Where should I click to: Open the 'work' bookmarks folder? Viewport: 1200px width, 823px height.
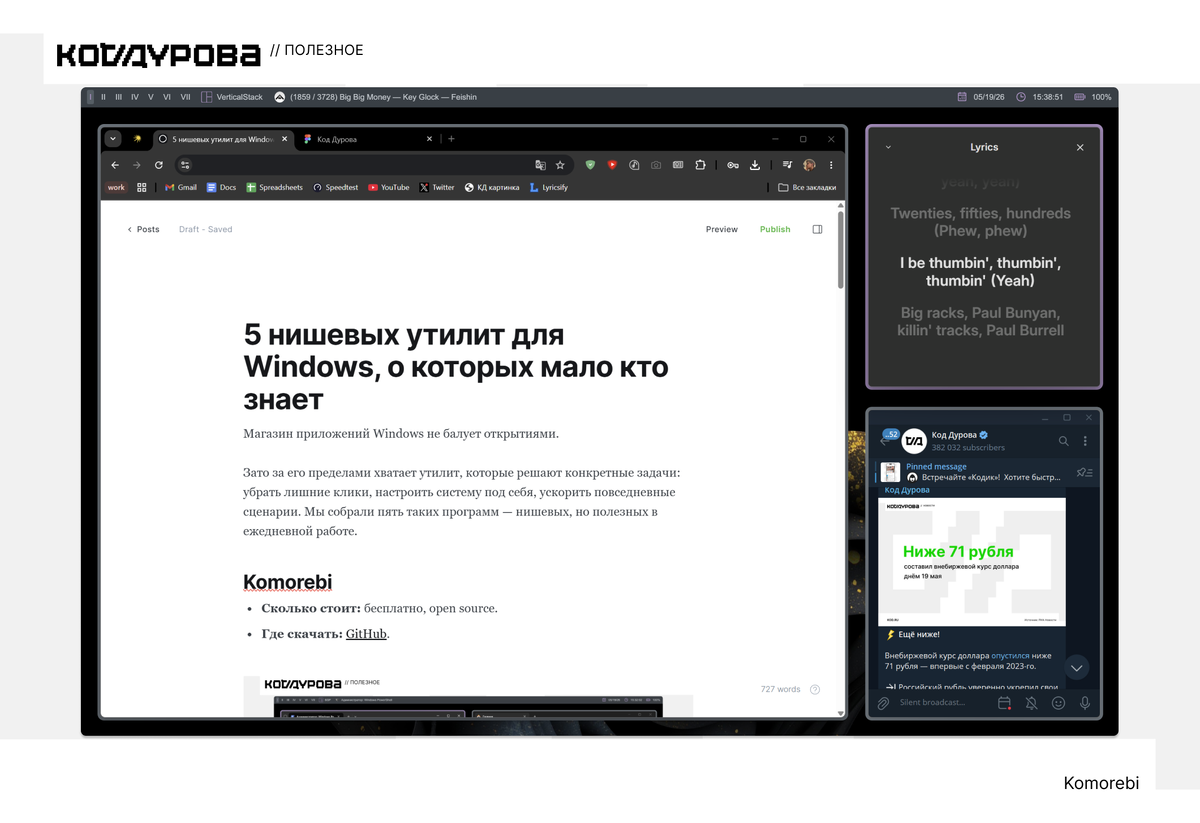(117, 187)
